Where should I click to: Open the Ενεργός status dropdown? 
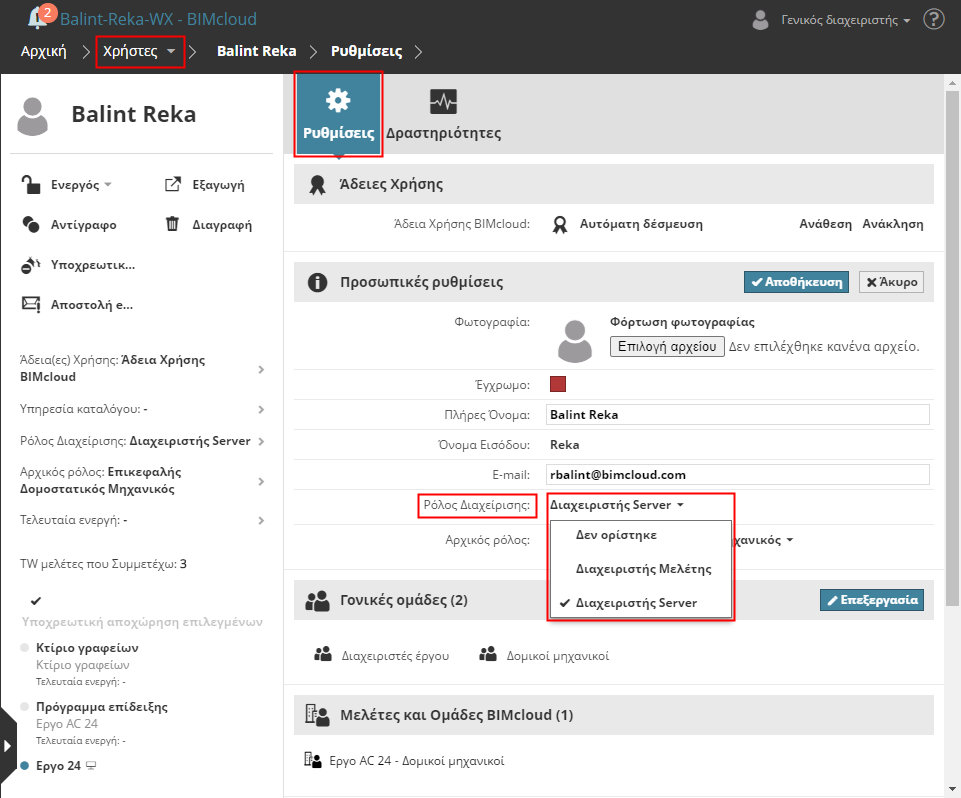pyautogui.click(x=108, y=184)
